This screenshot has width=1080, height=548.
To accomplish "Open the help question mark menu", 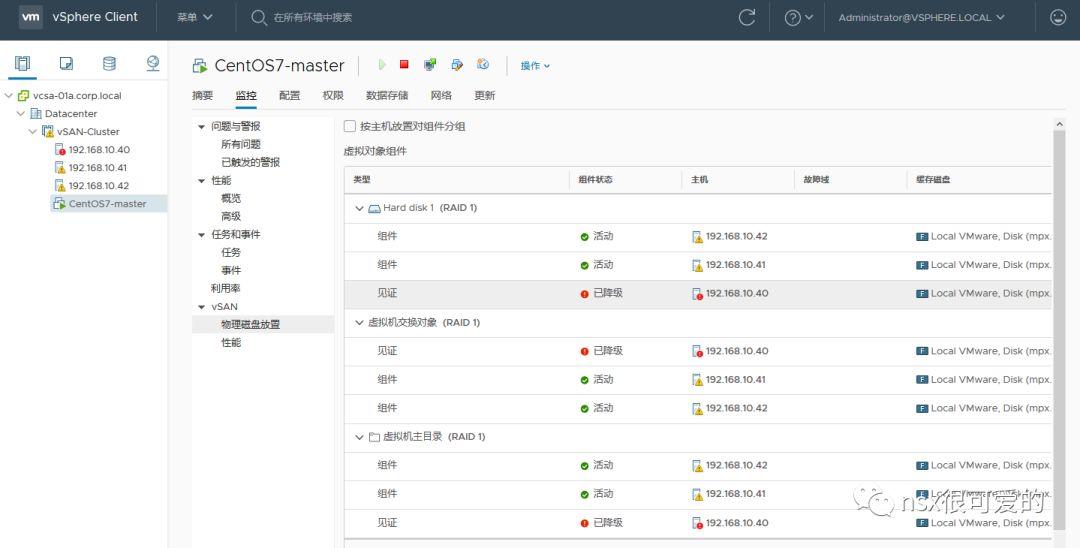I will [x=798, y=18].
